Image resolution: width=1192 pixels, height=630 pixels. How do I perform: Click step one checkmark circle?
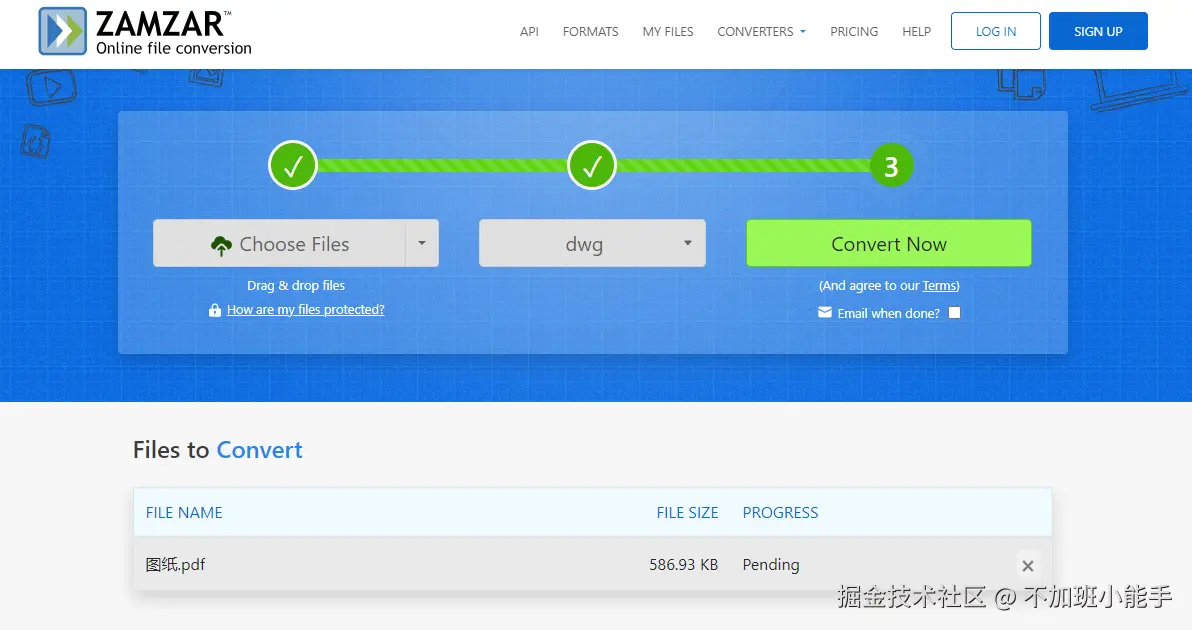pyautogui.click(x=293, y=166)
